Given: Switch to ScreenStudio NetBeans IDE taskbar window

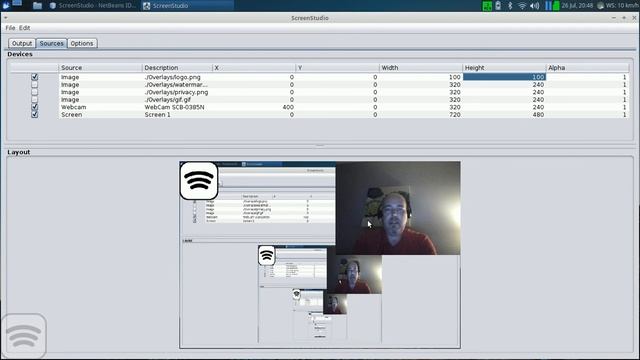Looking at the screenshot, I should 93,6.
